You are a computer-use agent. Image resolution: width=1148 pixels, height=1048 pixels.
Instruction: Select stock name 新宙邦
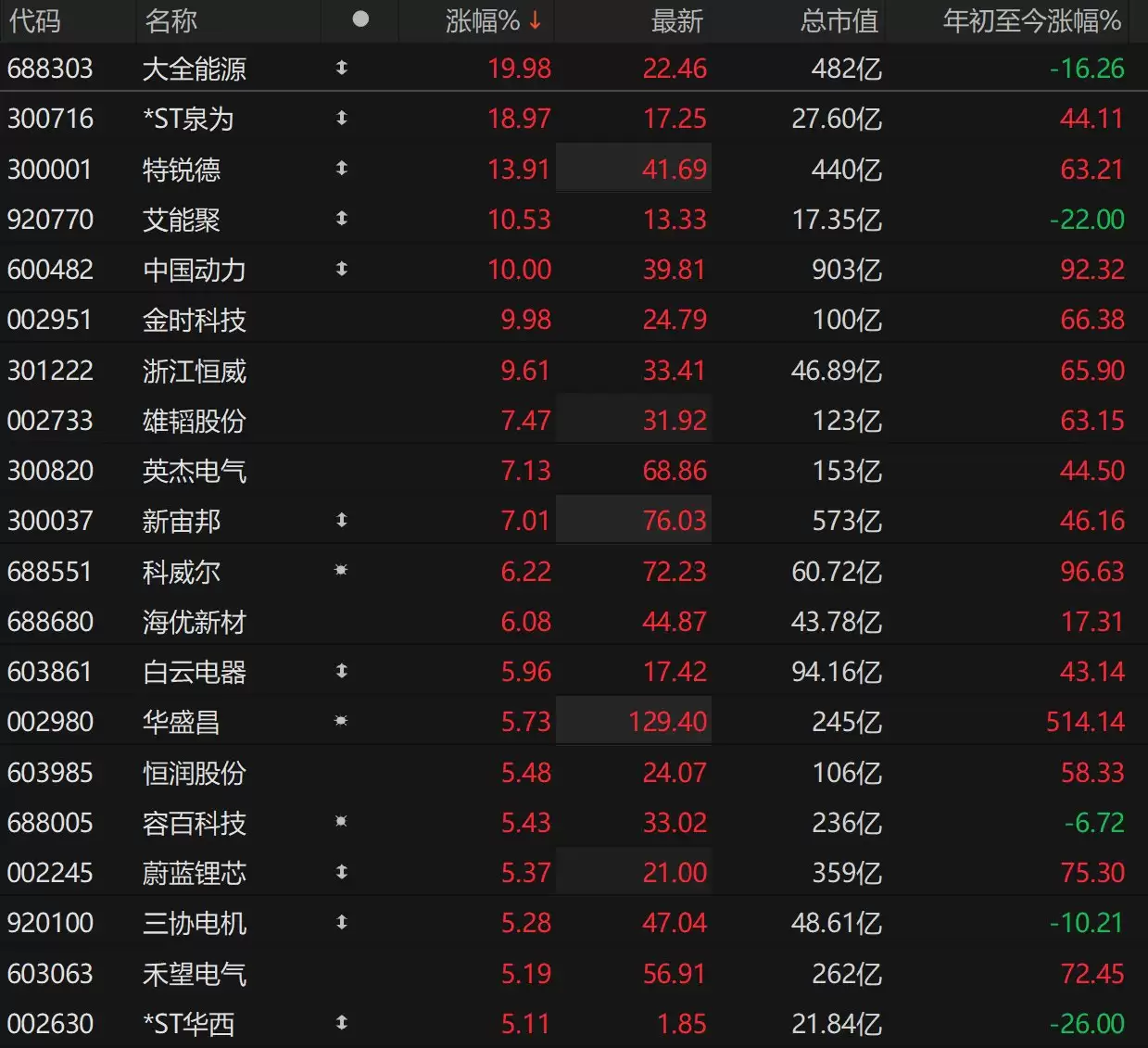coord(182,521)
